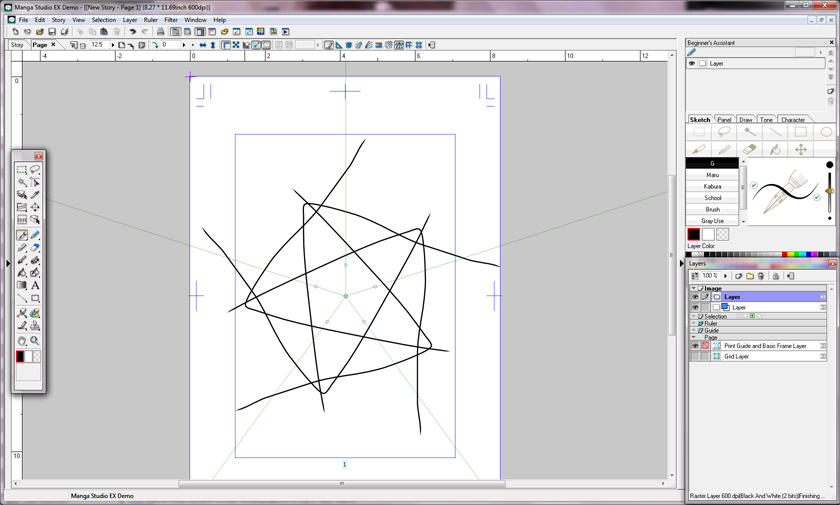The width and height of the screenshot is (840, 505).
Task: Switch to the Tone tab
Action: pos(766,120)
